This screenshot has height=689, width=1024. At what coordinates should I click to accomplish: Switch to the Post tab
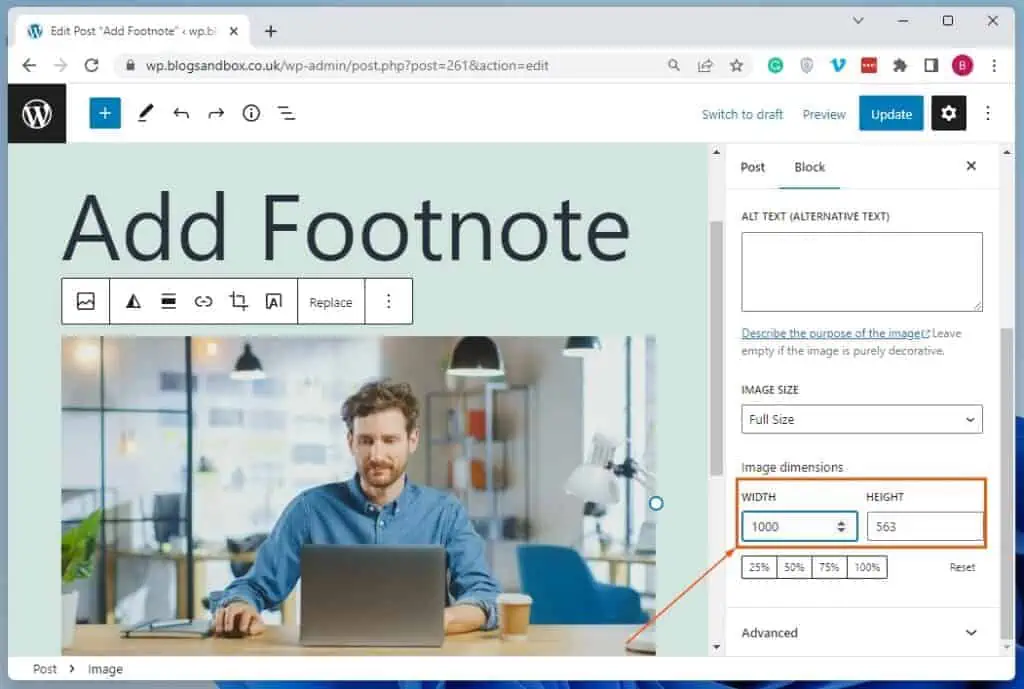tap(752, 167)
